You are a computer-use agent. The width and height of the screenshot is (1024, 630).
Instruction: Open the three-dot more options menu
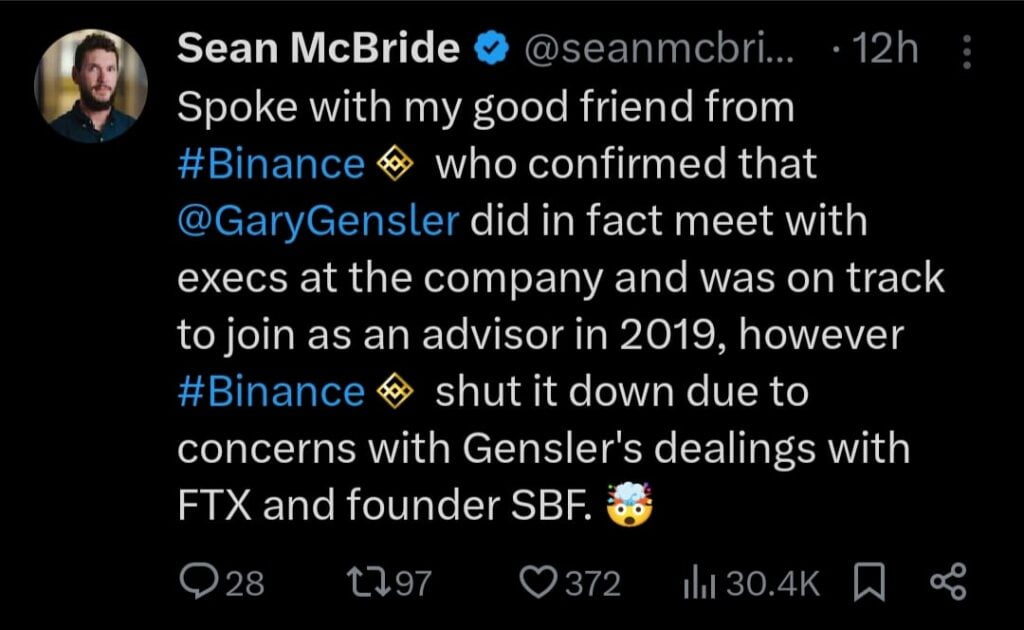click(x=965, y=52)
